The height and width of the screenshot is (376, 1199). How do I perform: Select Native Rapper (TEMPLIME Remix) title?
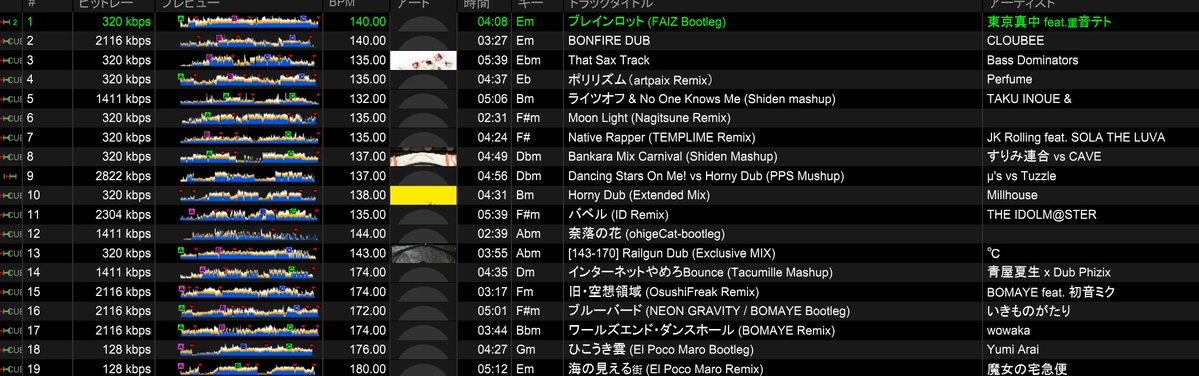coord(661,138)
